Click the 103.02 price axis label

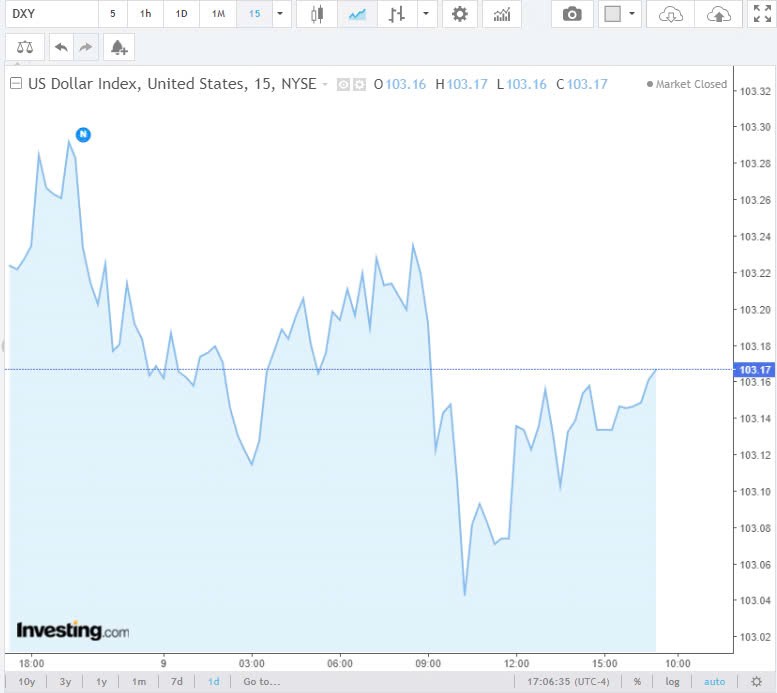755,637
